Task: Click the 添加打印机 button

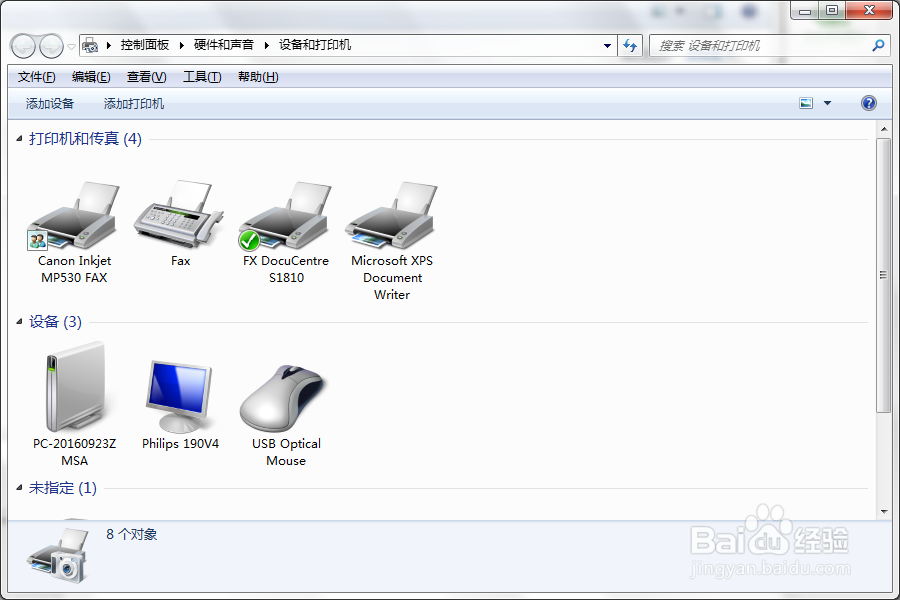Action: click(x=134, y=104)
